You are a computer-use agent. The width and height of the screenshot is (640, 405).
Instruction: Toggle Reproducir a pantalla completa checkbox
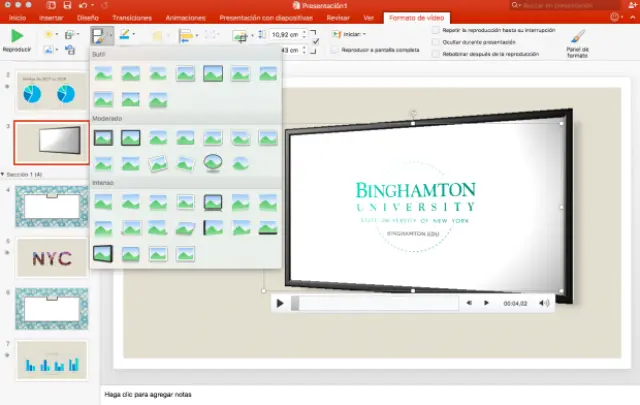[333, 48]
